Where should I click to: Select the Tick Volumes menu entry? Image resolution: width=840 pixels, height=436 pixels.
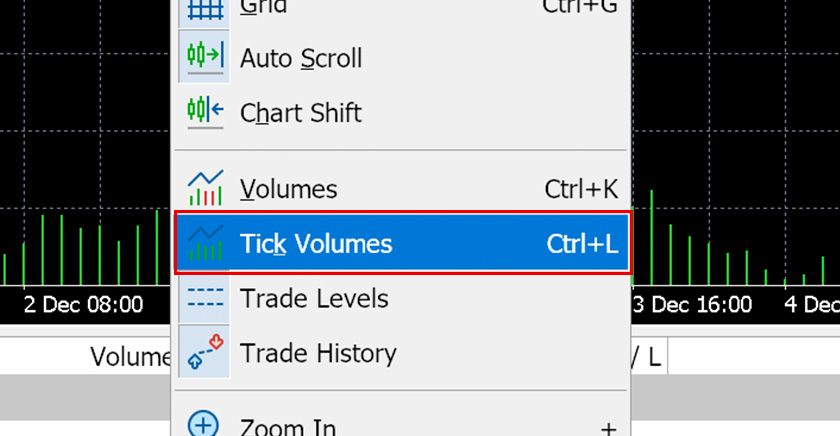(316, 244)
